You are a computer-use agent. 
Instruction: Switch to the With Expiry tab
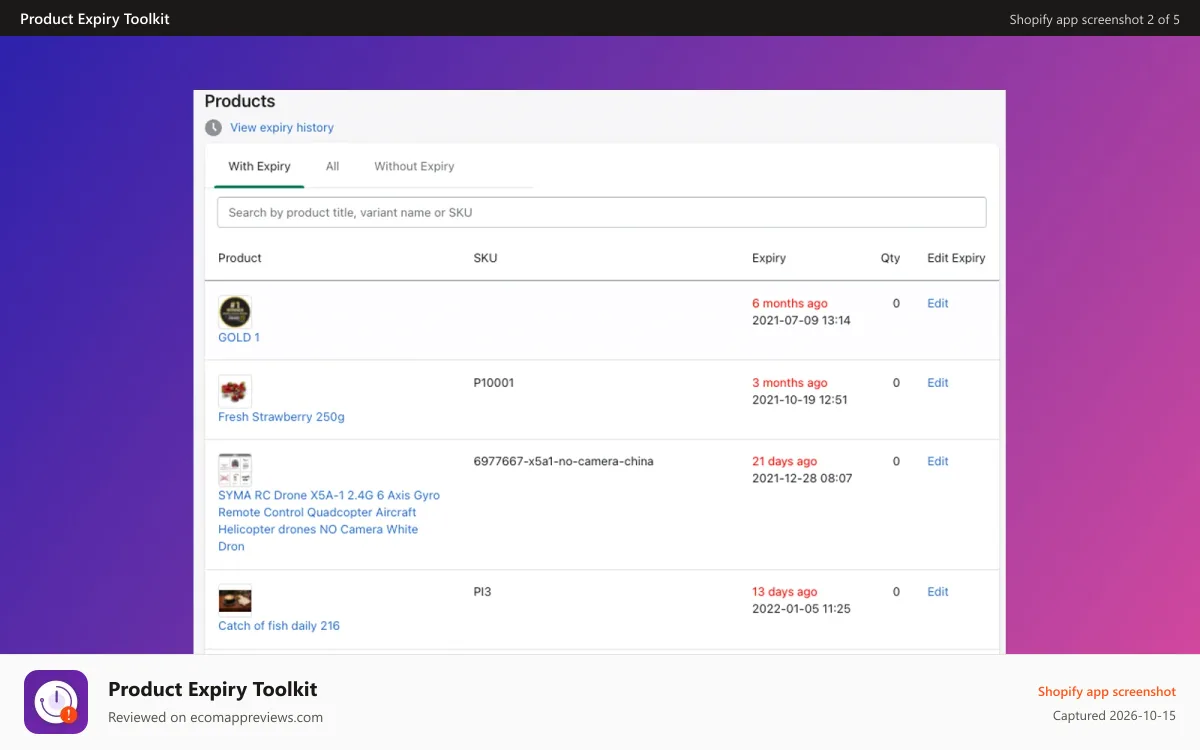[x=259, y=167]
